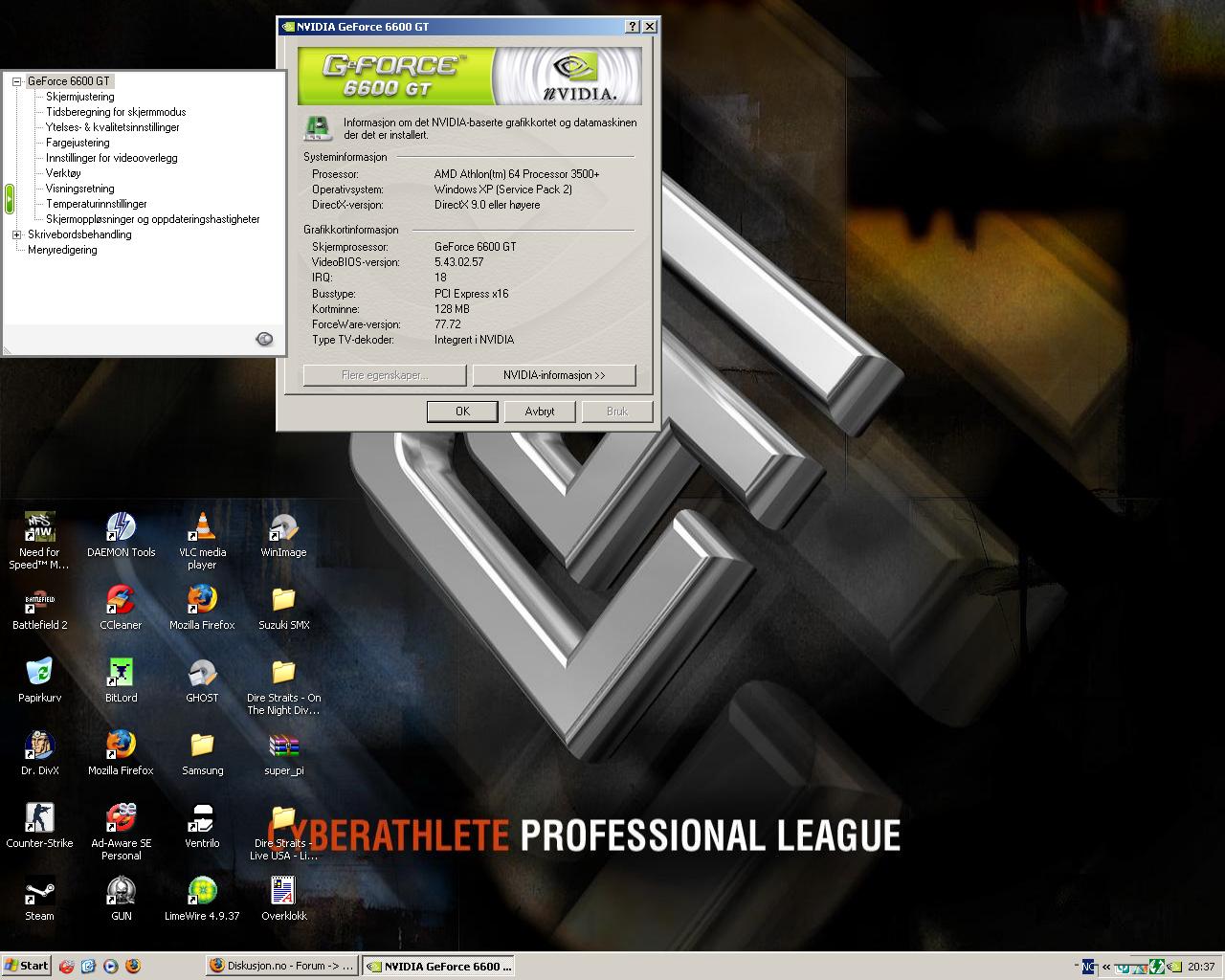The image size is (1225, 980).
Task: Open Dire Straits - On The Night folder
Action: (x=283, y=685)
